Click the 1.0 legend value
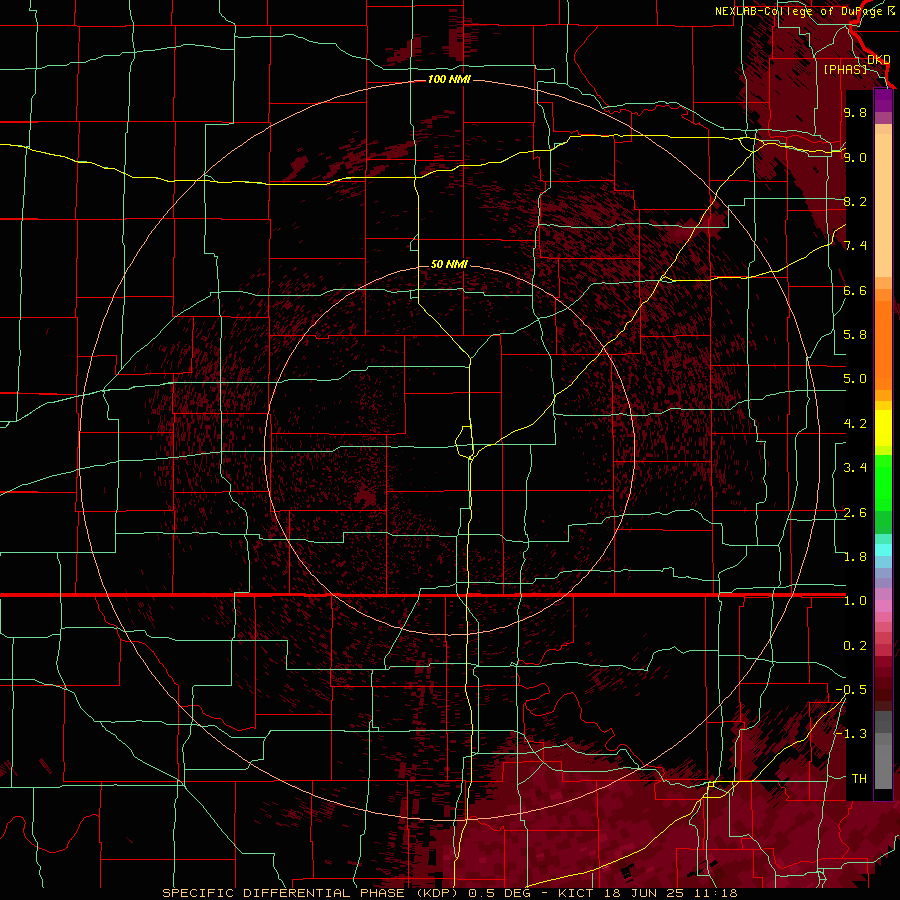 click(855, 601)
